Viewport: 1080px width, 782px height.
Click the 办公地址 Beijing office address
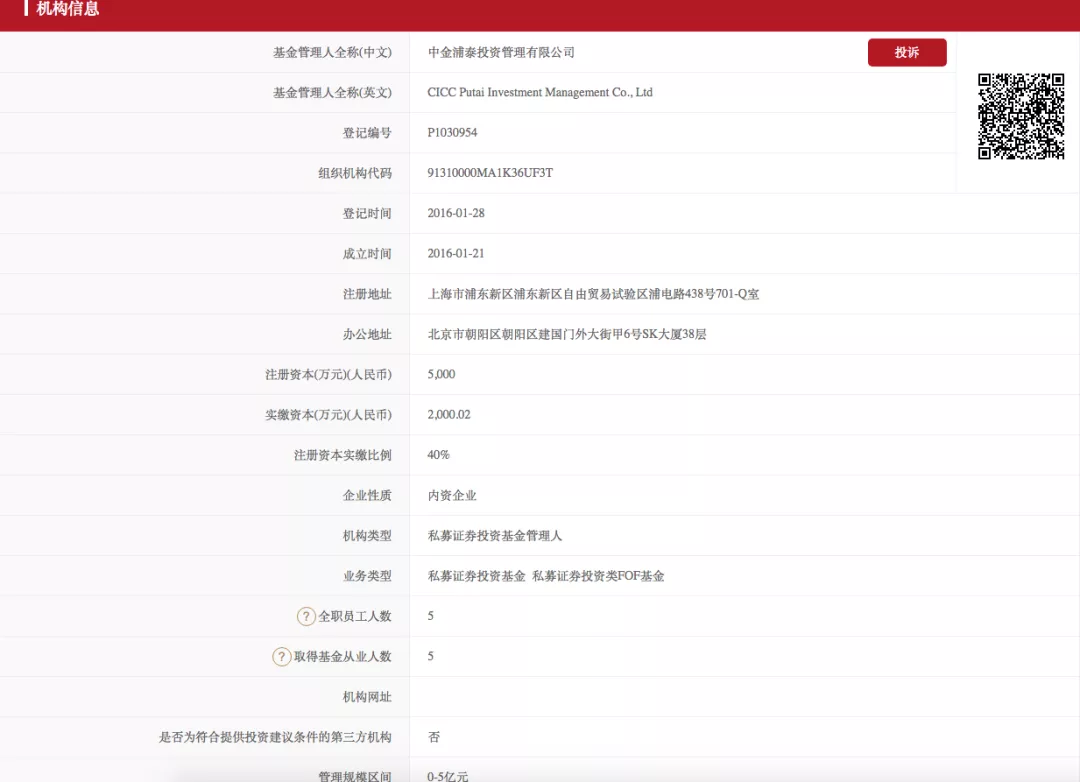pos(566,334)
